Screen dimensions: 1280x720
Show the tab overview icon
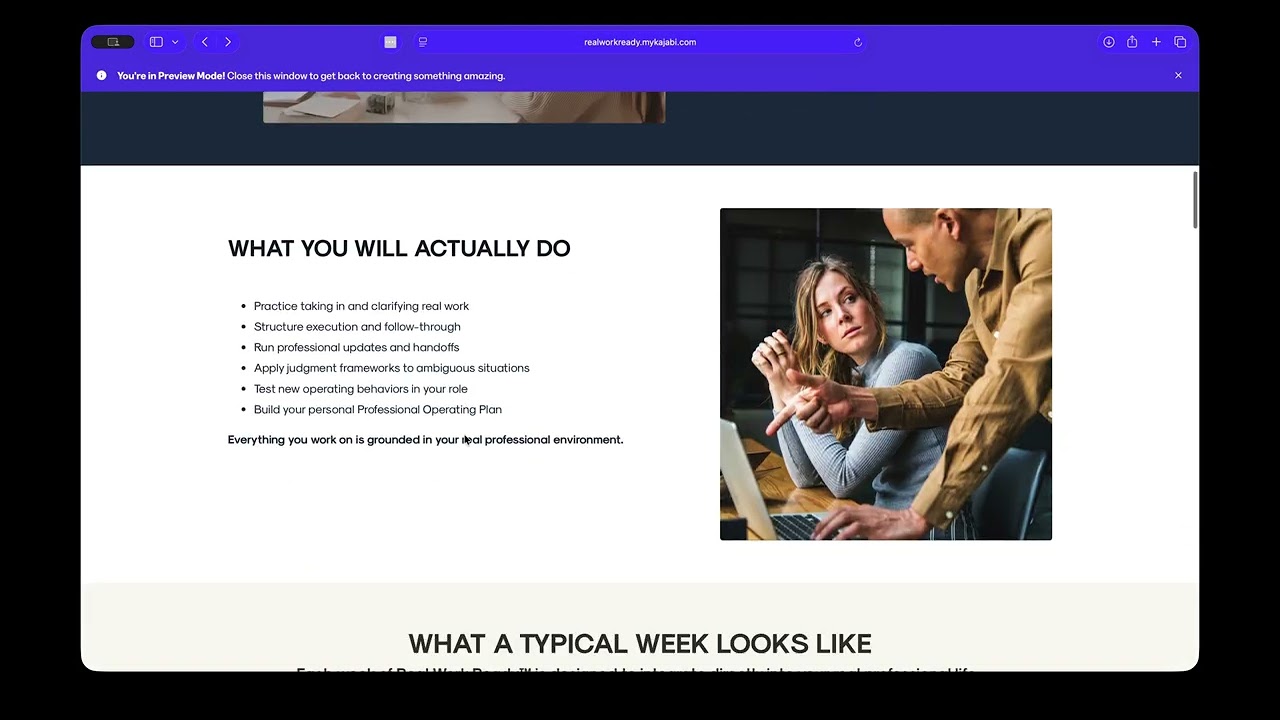click(x=1180, y=42)
